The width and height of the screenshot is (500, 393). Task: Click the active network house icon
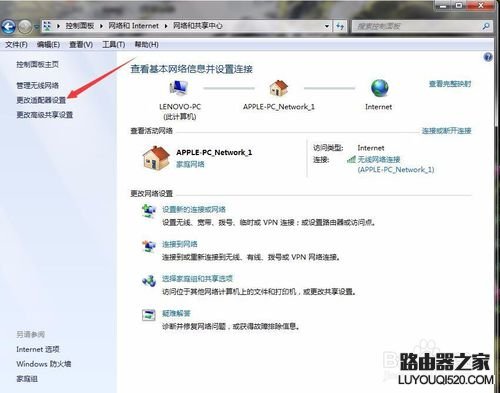[x=156, y=158]
